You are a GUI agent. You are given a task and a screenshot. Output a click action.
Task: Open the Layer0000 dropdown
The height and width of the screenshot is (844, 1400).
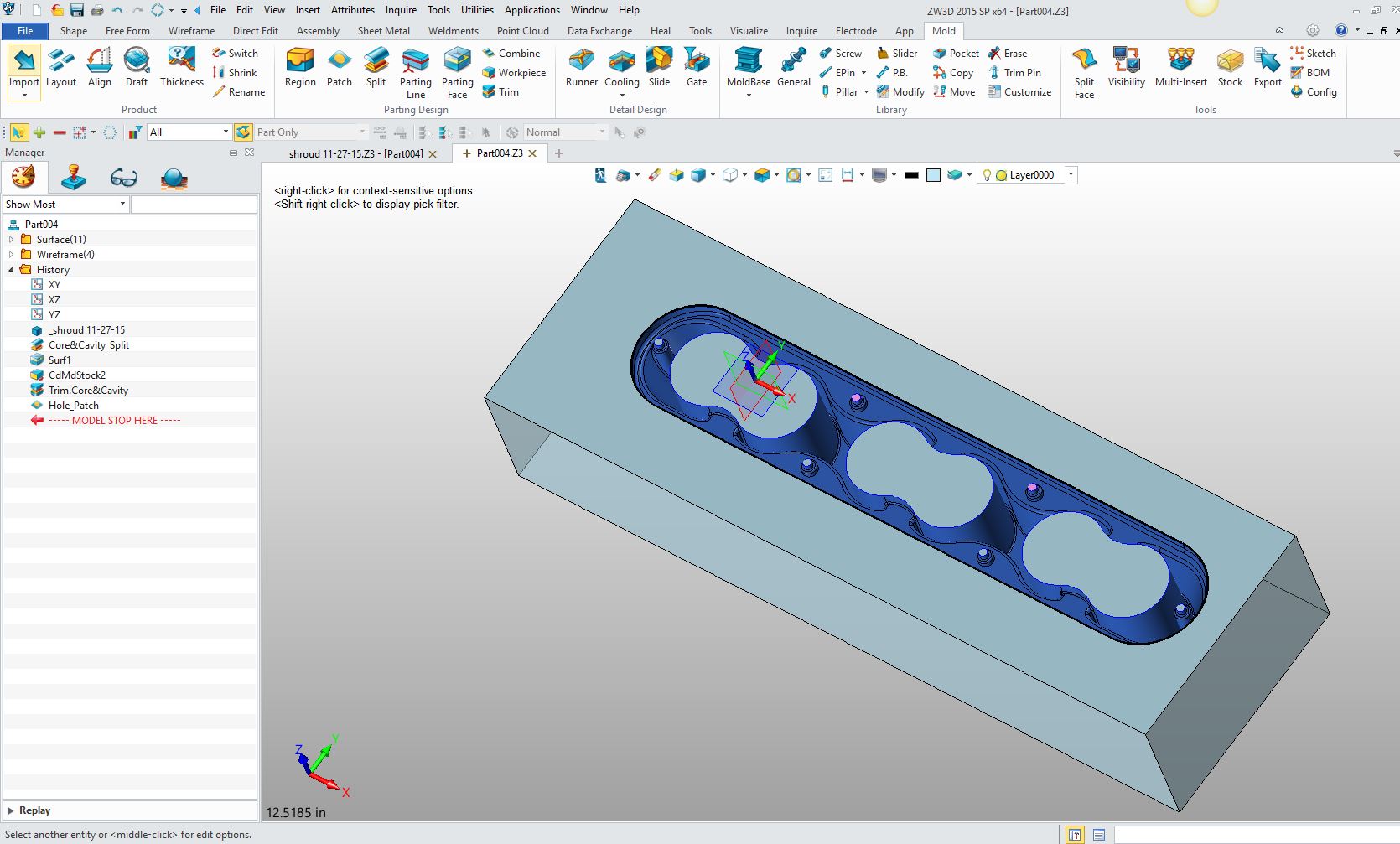point(1071,175)
